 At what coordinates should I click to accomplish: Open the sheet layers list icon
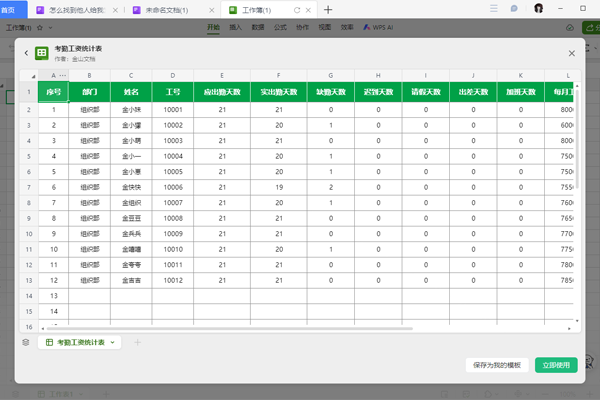[x=26, y=342]
